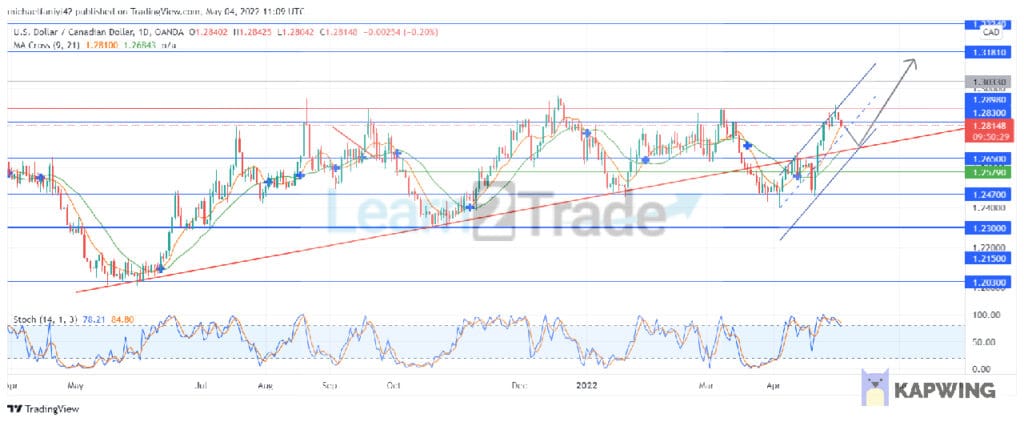Click the Stoch (14, 1, 3) indicator legend
Screen dimensions: 1024x422
pos(45,319)
